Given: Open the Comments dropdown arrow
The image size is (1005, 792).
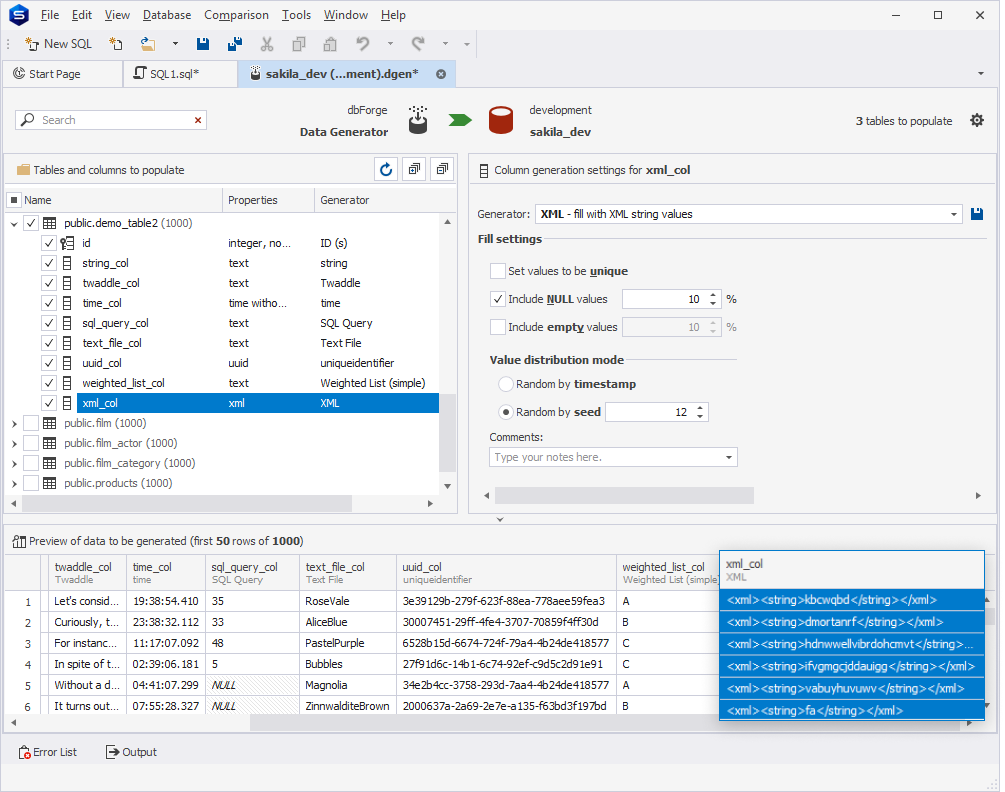Looking at the screenshot, I should coord(727,457).
